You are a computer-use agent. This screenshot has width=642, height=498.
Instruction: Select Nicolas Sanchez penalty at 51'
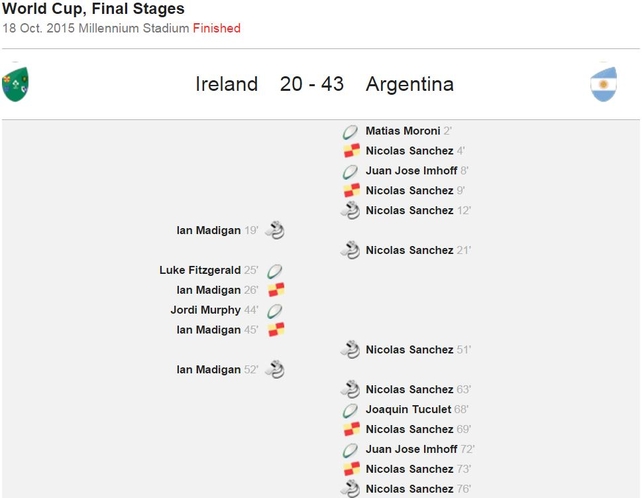pyautogui.click(x=409, y=350)
